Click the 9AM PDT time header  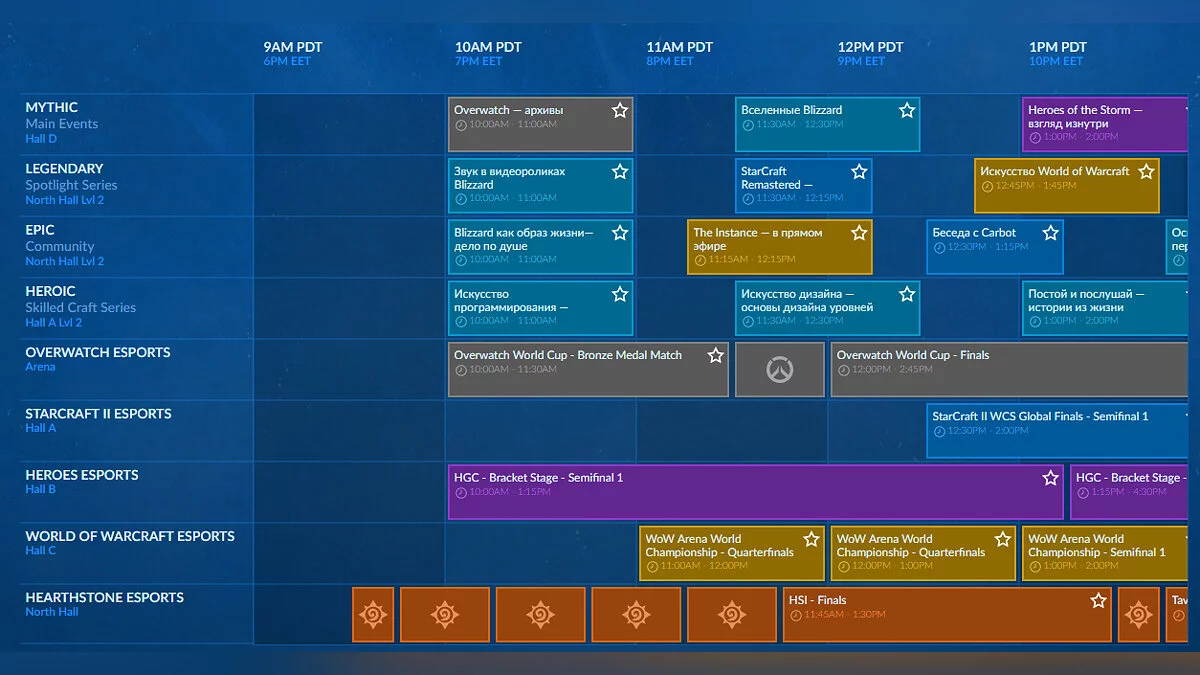(x=293, y=47)
